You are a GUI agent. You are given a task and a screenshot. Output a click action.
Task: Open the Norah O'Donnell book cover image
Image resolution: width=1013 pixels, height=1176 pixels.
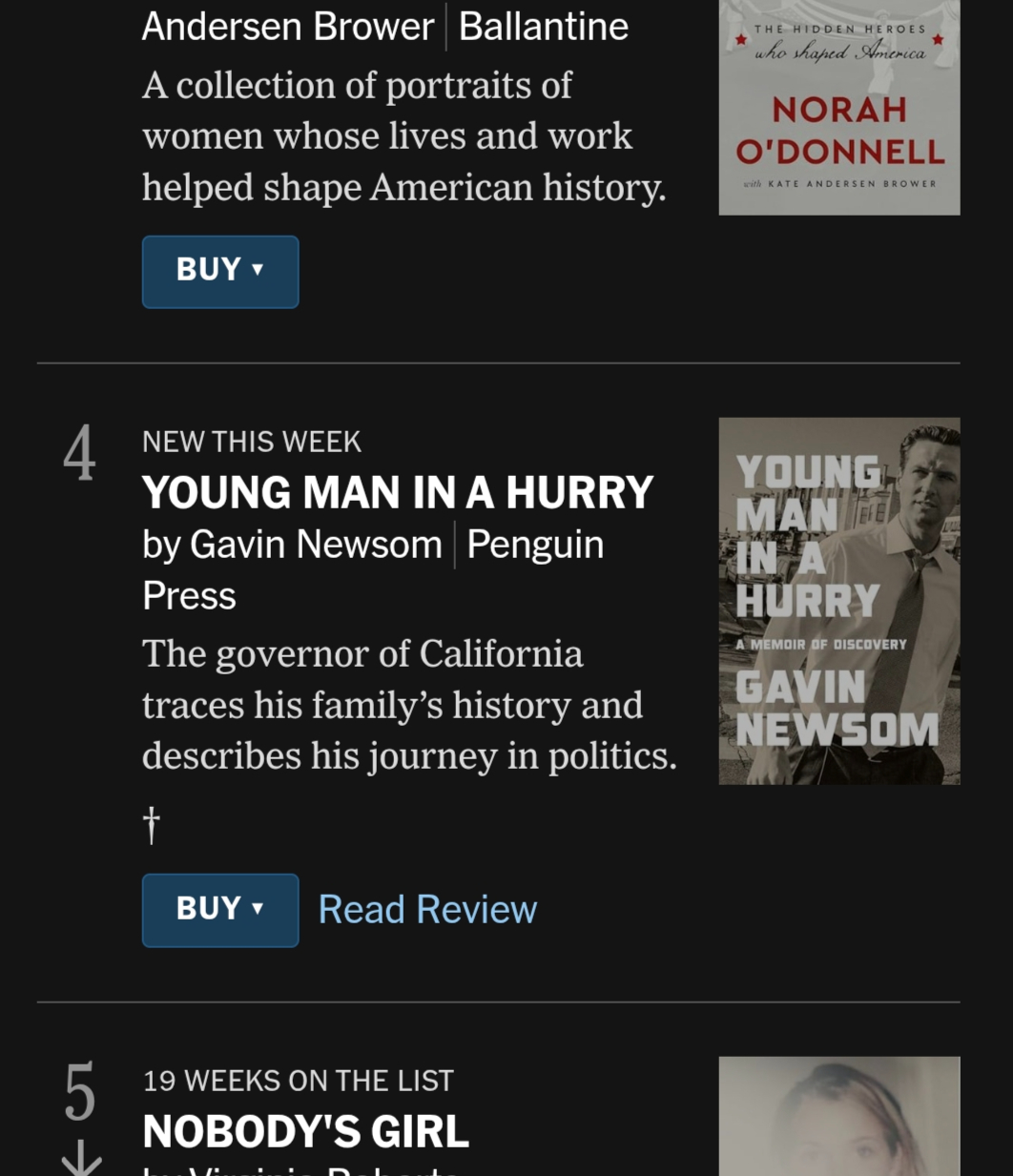tap(838, 107)
